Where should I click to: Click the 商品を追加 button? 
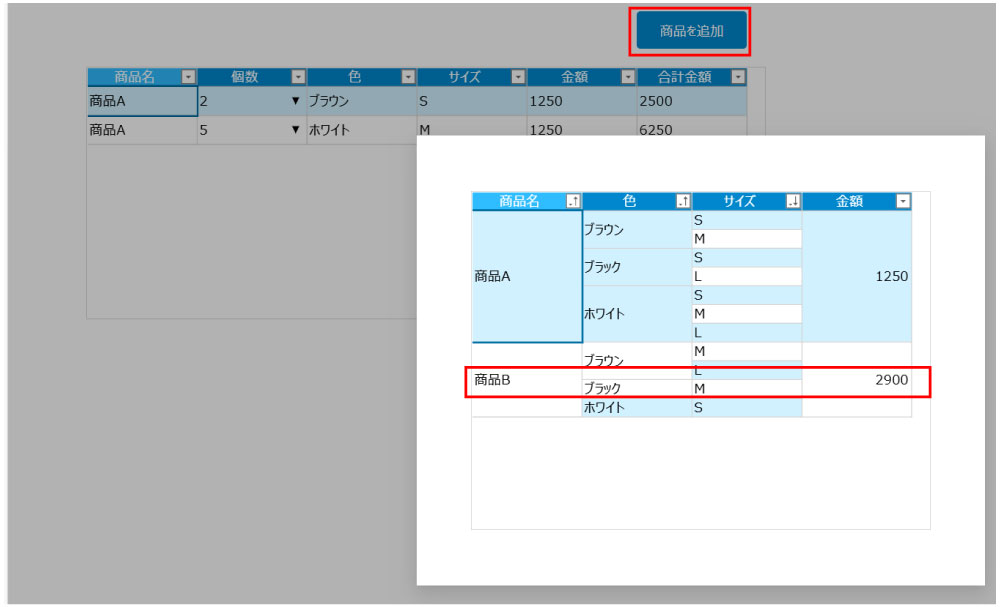pos(691,32)
